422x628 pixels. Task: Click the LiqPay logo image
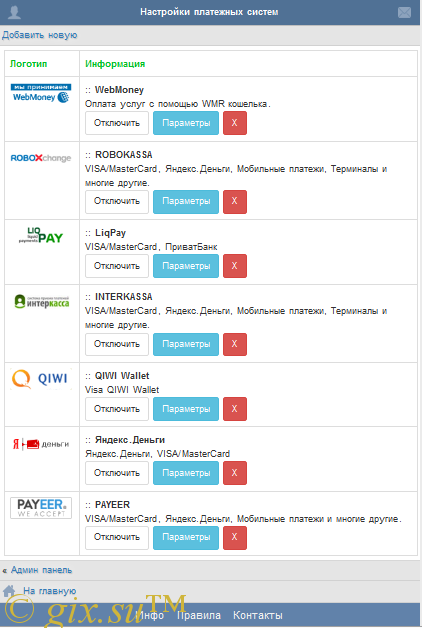[41, 236]
